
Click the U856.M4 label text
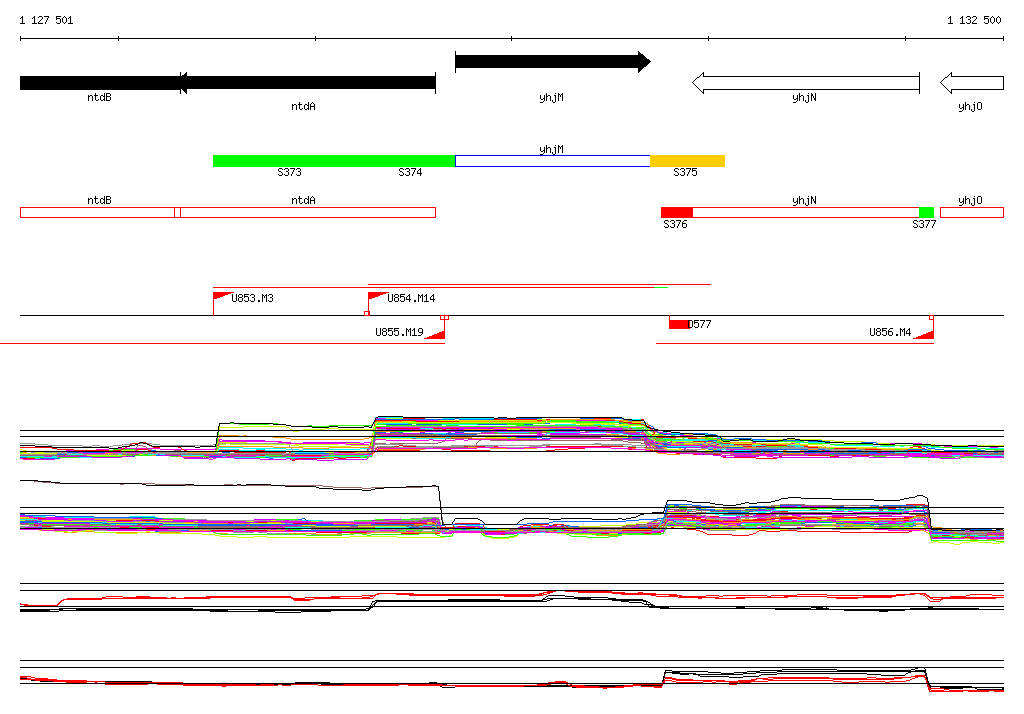(x=889, y=332)
